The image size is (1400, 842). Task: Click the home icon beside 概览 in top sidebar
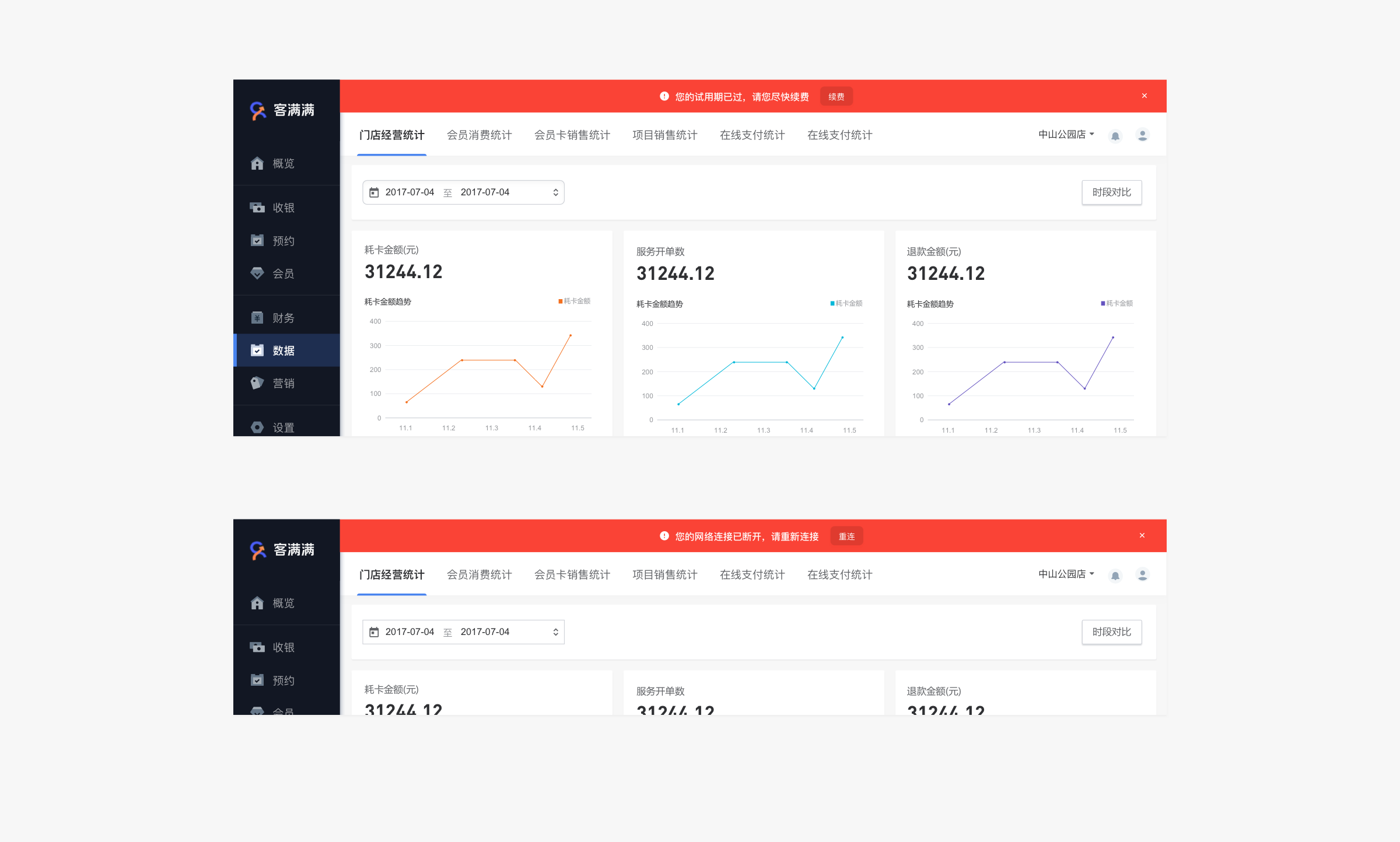(x=257, y=163)
